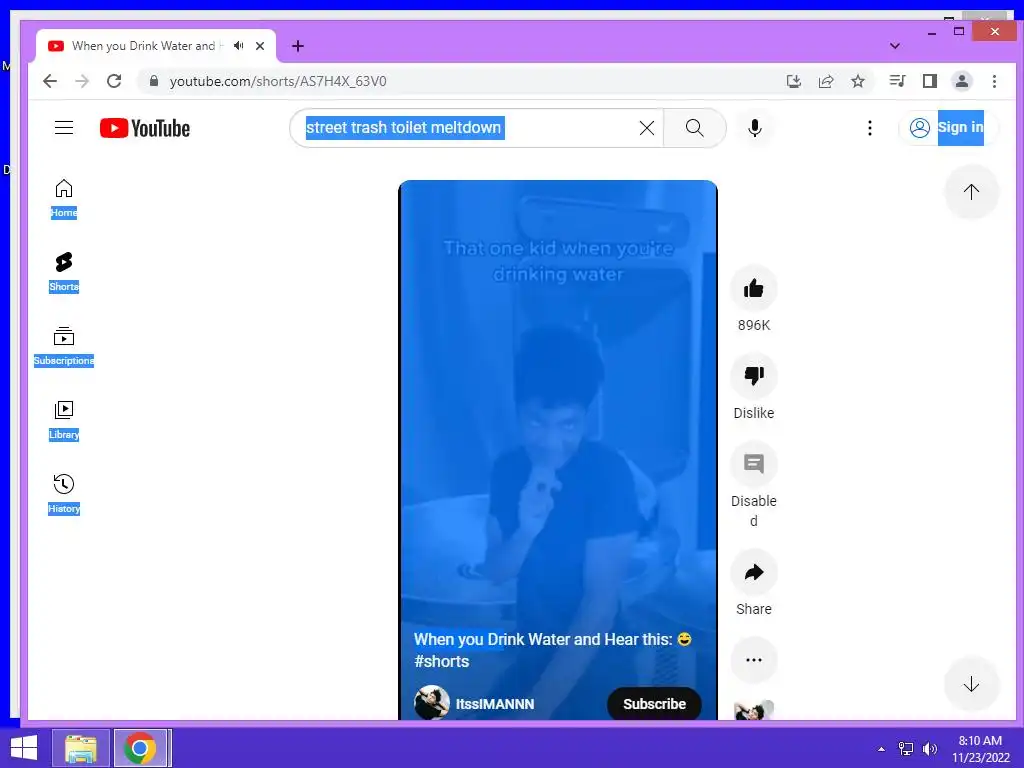Viewport: 1024px width, 768px height.
Task: Dislike the short with thumbs down
Action: coord(754,376)
